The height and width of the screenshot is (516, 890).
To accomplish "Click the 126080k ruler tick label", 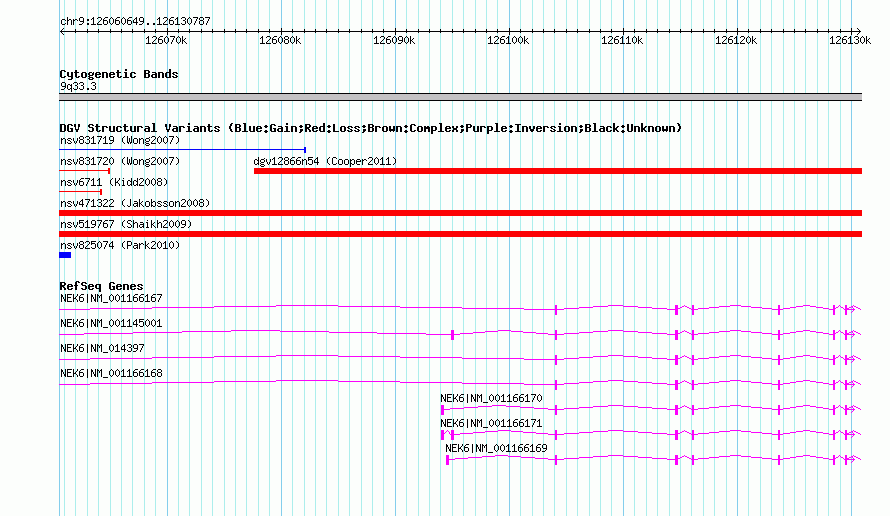I will (280, 40).
